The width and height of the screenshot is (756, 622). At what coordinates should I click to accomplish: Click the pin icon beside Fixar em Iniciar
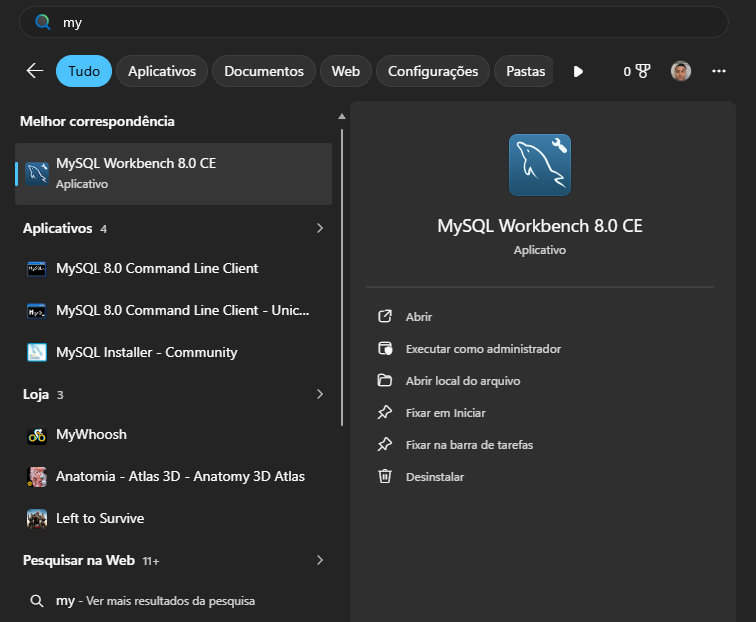coord(385,412)
